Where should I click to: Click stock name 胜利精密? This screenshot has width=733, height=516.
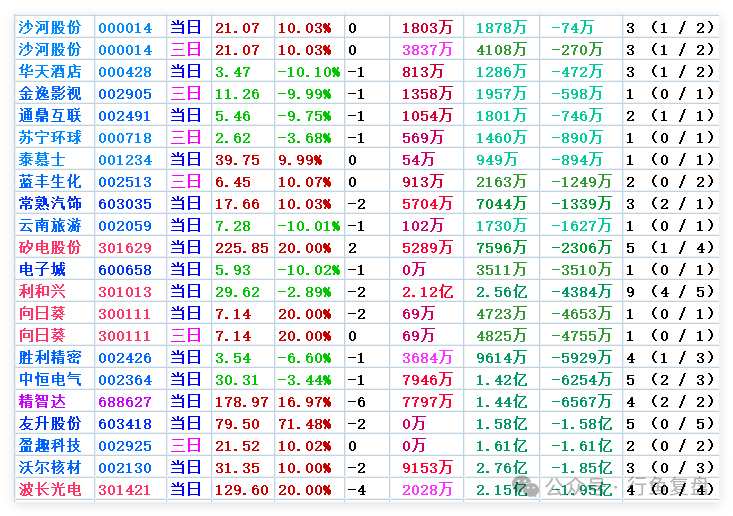(x=50, y=358)
